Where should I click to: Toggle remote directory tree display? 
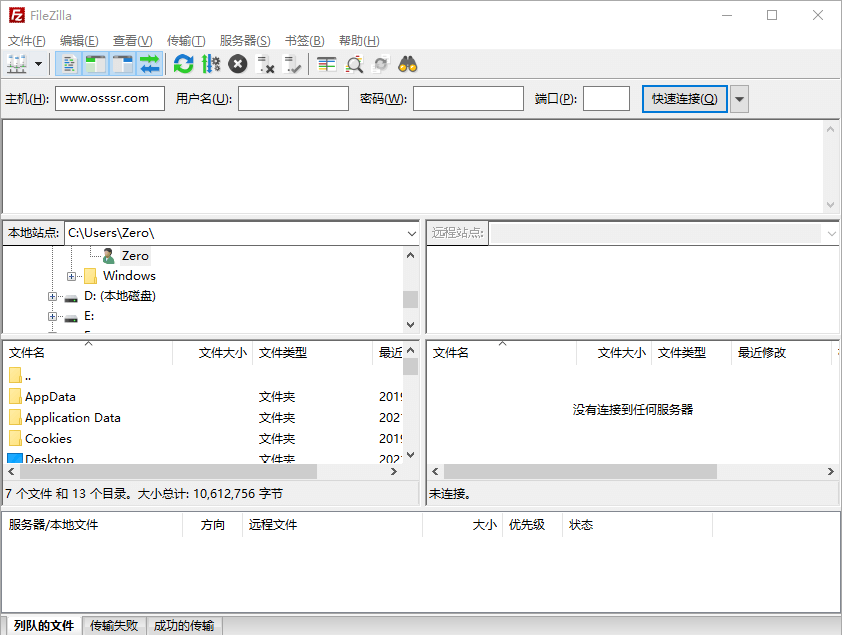click(123, 64)
